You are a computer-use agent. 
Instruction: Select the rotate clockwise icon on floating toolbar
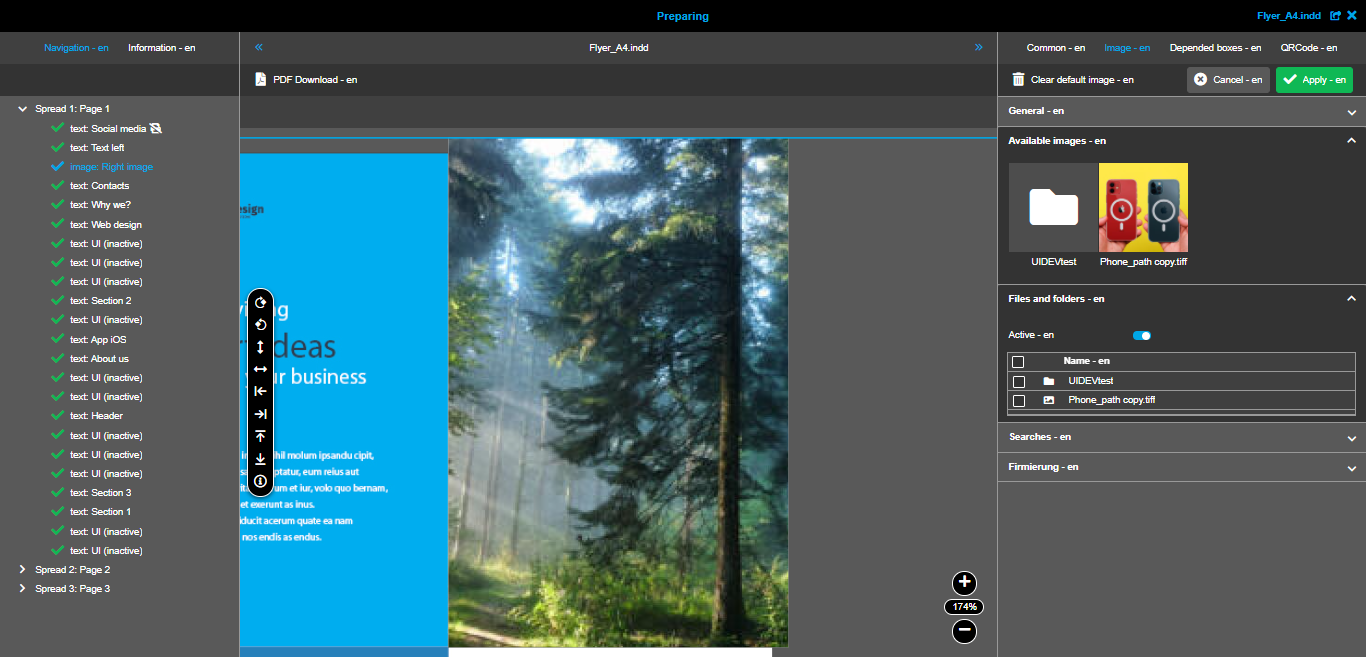click(260, 302)
